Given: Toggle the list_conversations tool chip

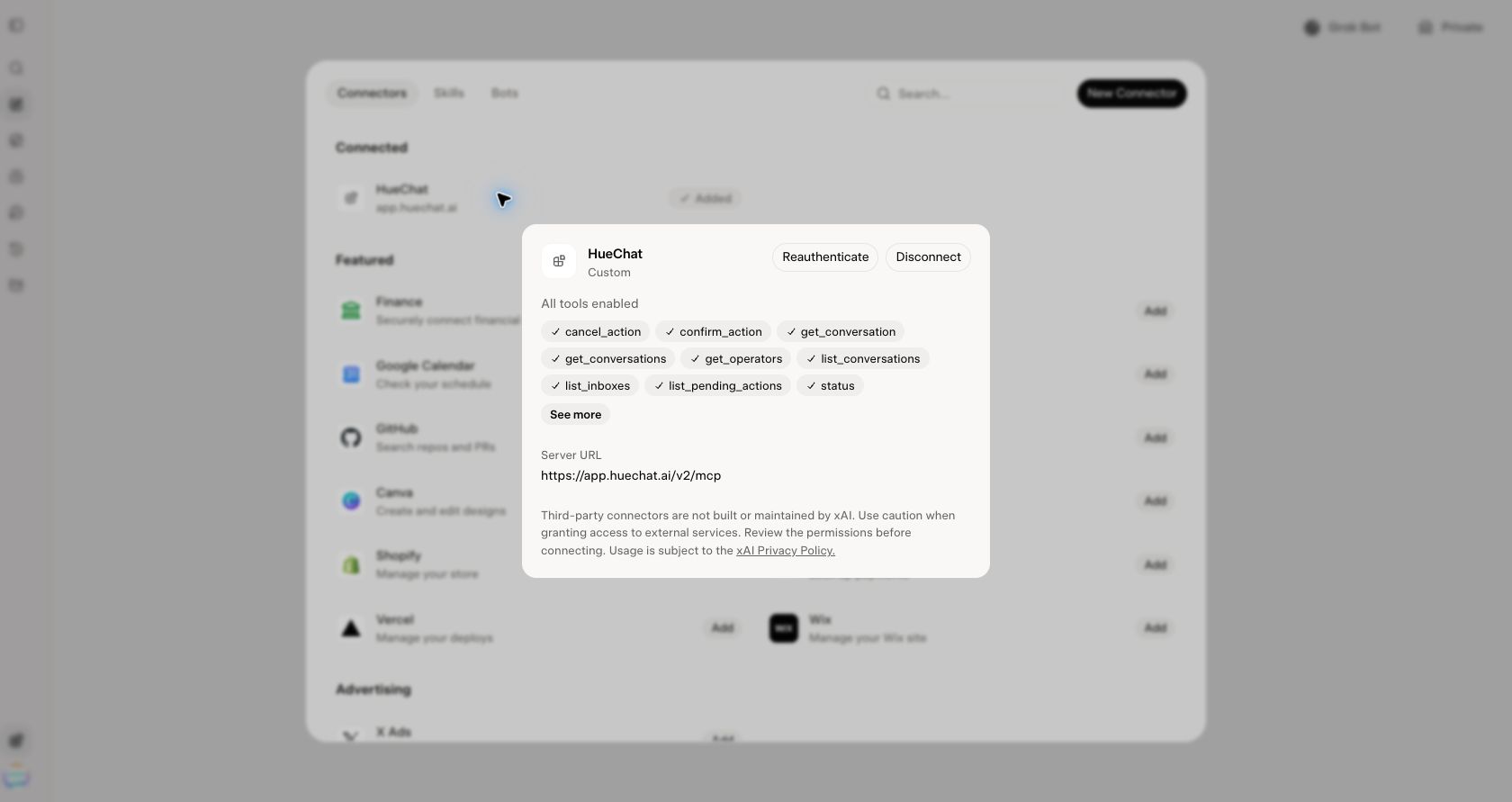Looking at the screenshot, I should pyautogui.click(x=862, y=359).
